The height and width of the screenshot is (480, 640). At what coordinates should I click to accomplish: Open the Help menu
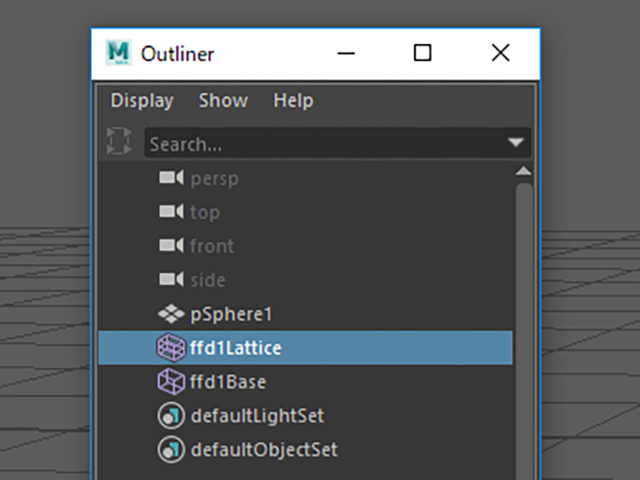coord(293,100)
